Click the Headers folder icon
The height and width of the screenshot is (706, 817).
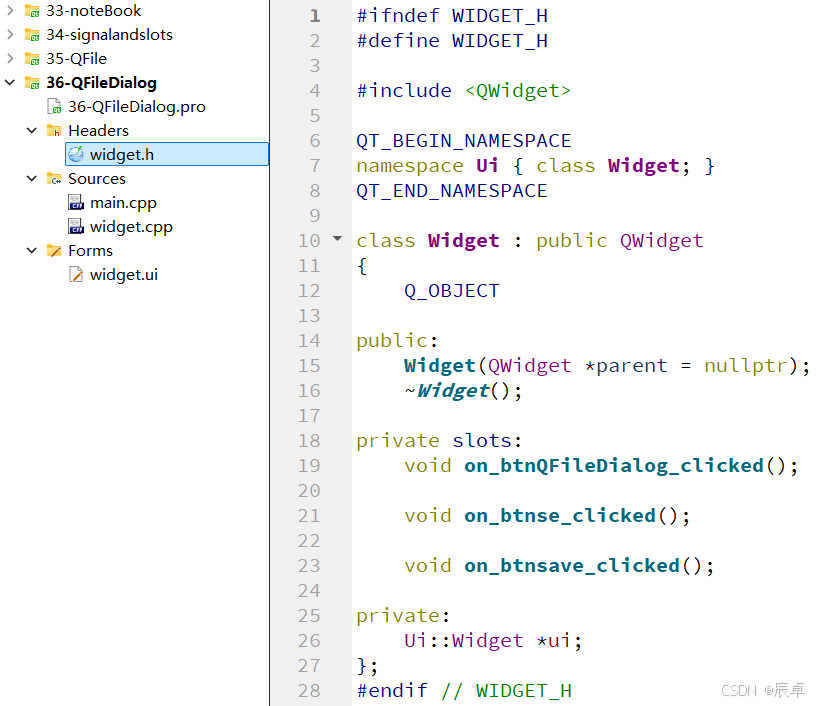(x=54, y=130)
